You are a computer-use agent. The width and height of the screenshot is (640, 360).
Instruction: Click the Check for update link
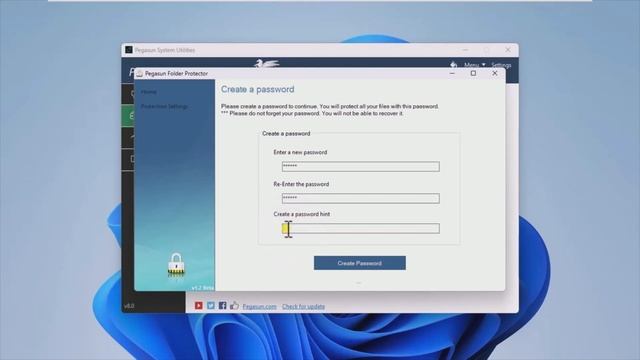pos(303,306)
